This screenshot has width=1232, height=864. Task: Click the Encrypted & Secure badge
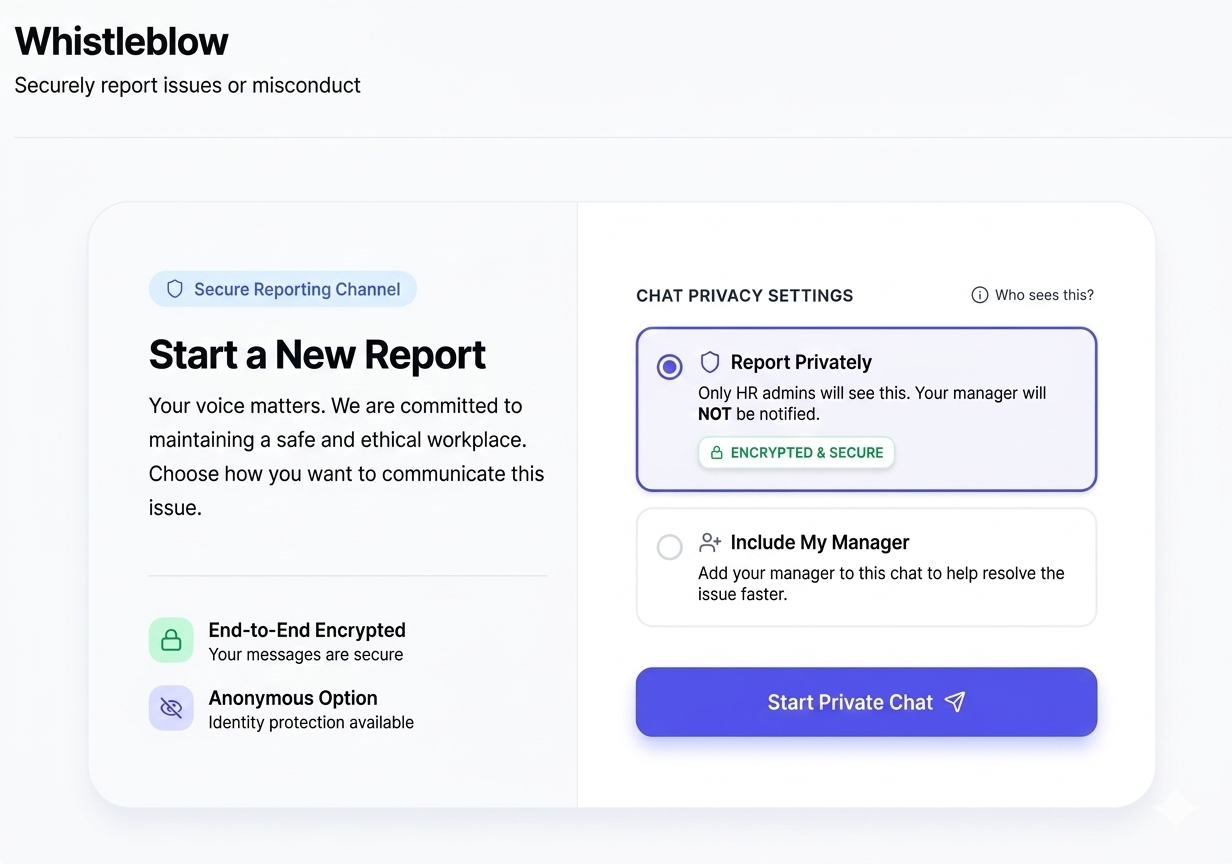click(796, 453)
